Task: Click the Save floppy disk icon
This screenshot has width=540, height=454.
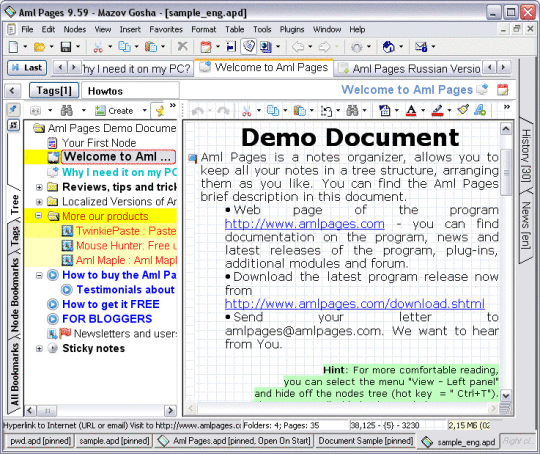Action: click(x=66, y=47)
